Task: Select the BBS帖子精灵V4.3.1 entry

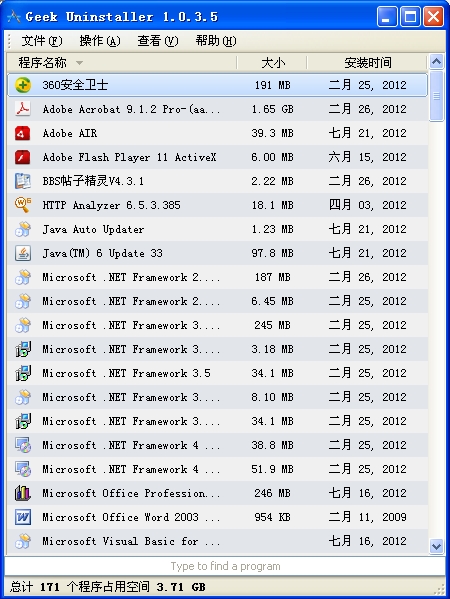Action: pyautogui.click(x=217, y=181)
